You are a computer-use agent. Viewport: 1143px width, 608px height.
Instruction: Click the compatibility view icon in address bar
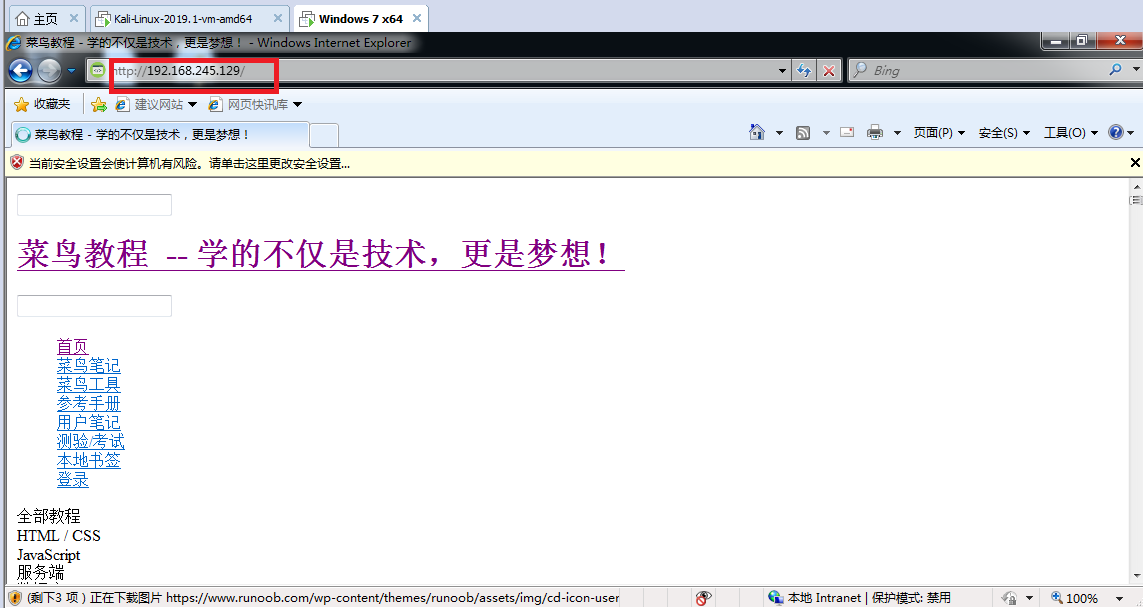pos(98,71)
